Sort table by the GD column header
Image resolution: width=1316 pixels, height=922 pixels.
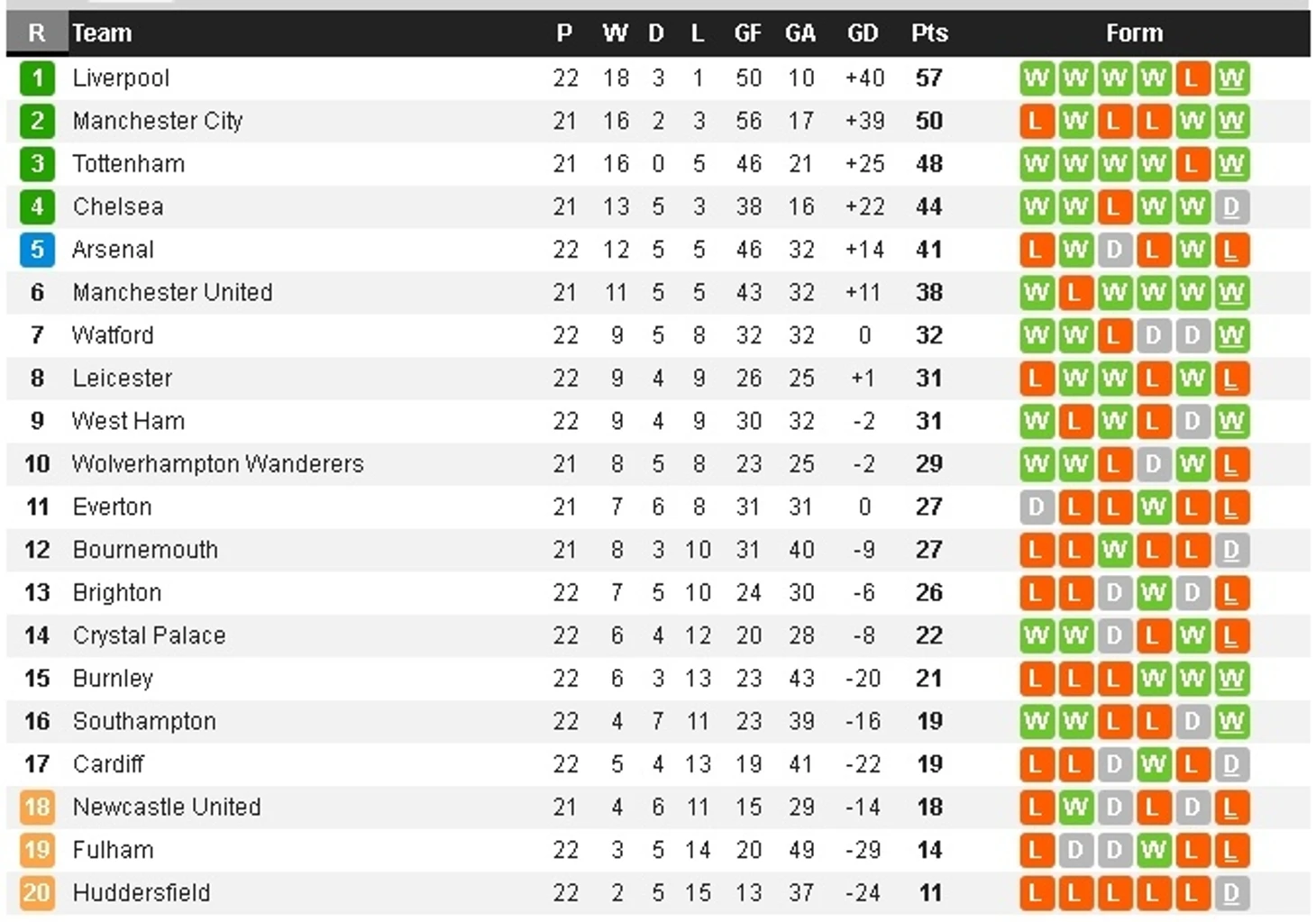[x=863, y=33]
